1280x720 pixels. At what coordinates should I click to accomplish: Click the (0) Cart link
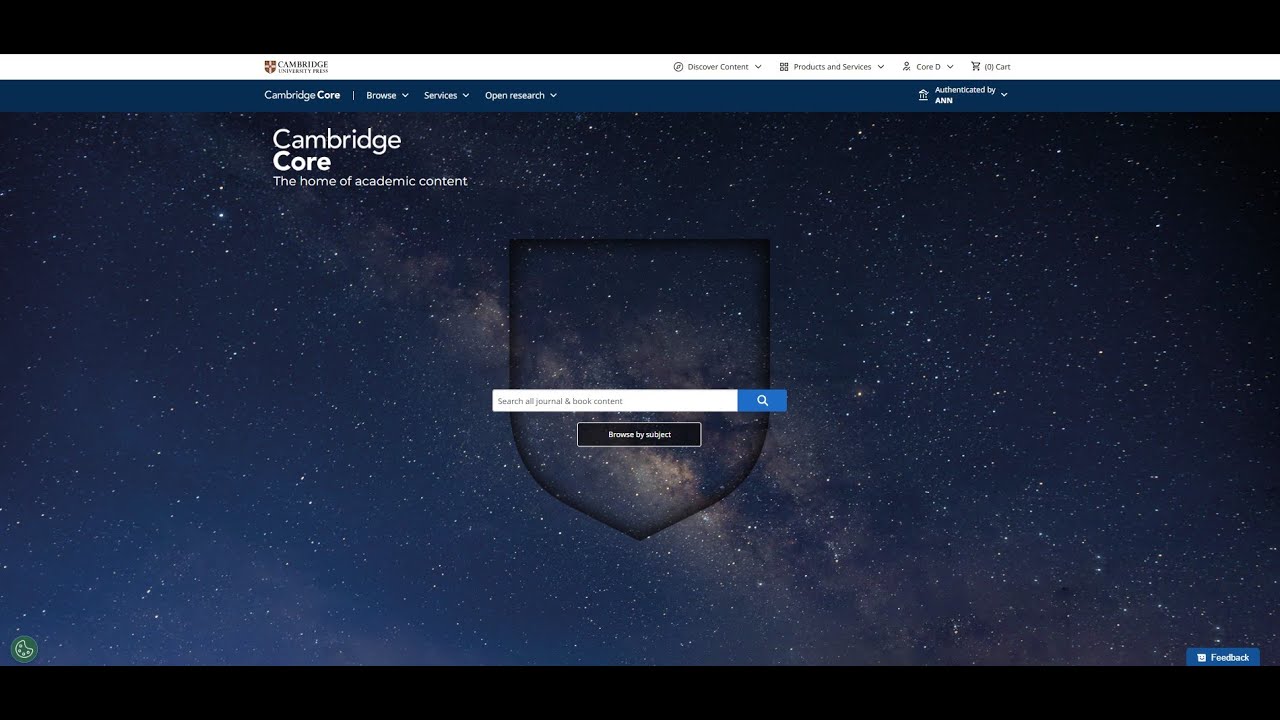tap(997, 67)
